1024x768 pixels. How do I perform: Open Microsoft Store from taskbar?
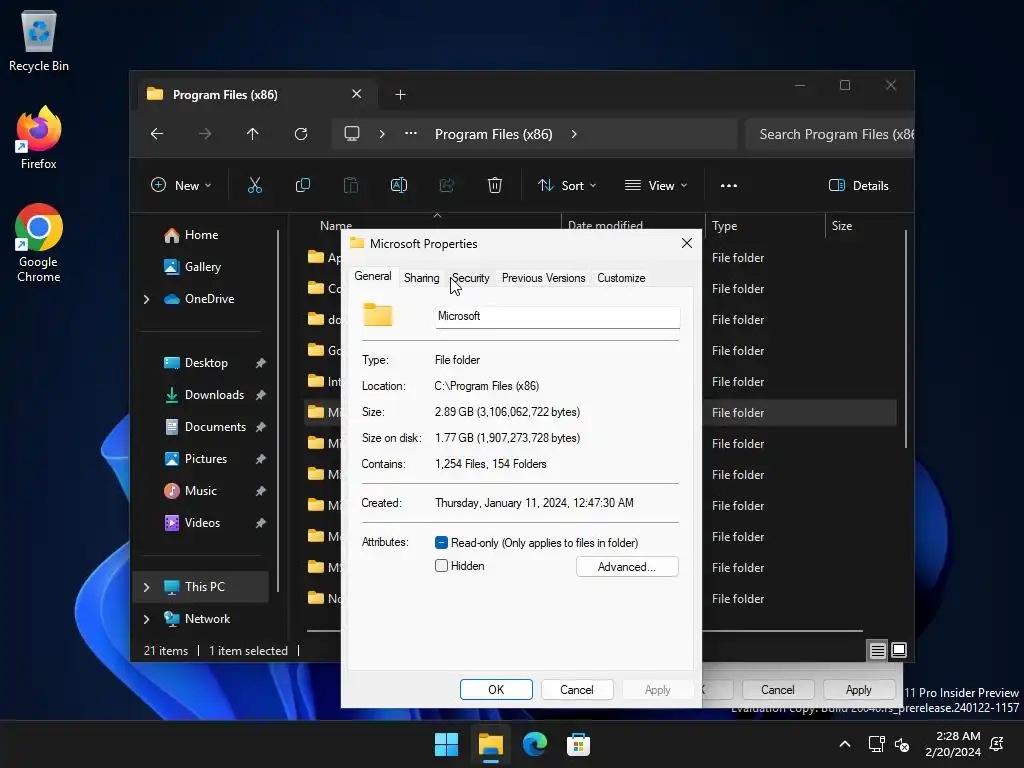point(578,744)
